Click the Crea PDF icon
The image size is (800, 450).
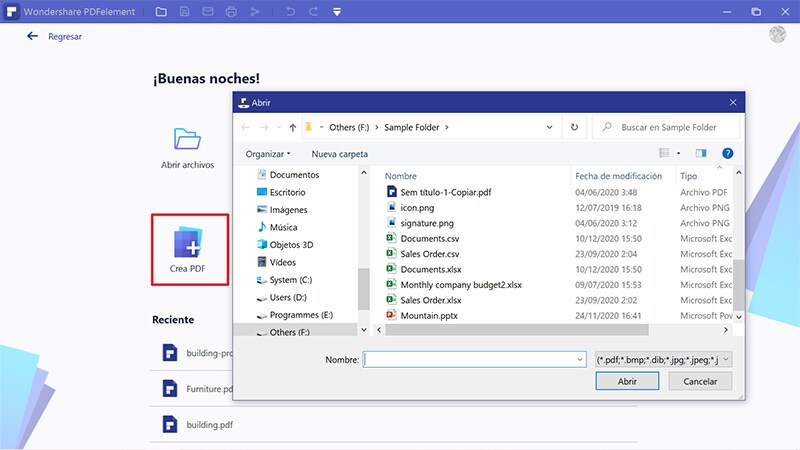pyautogui.click(x=189, y=244)
